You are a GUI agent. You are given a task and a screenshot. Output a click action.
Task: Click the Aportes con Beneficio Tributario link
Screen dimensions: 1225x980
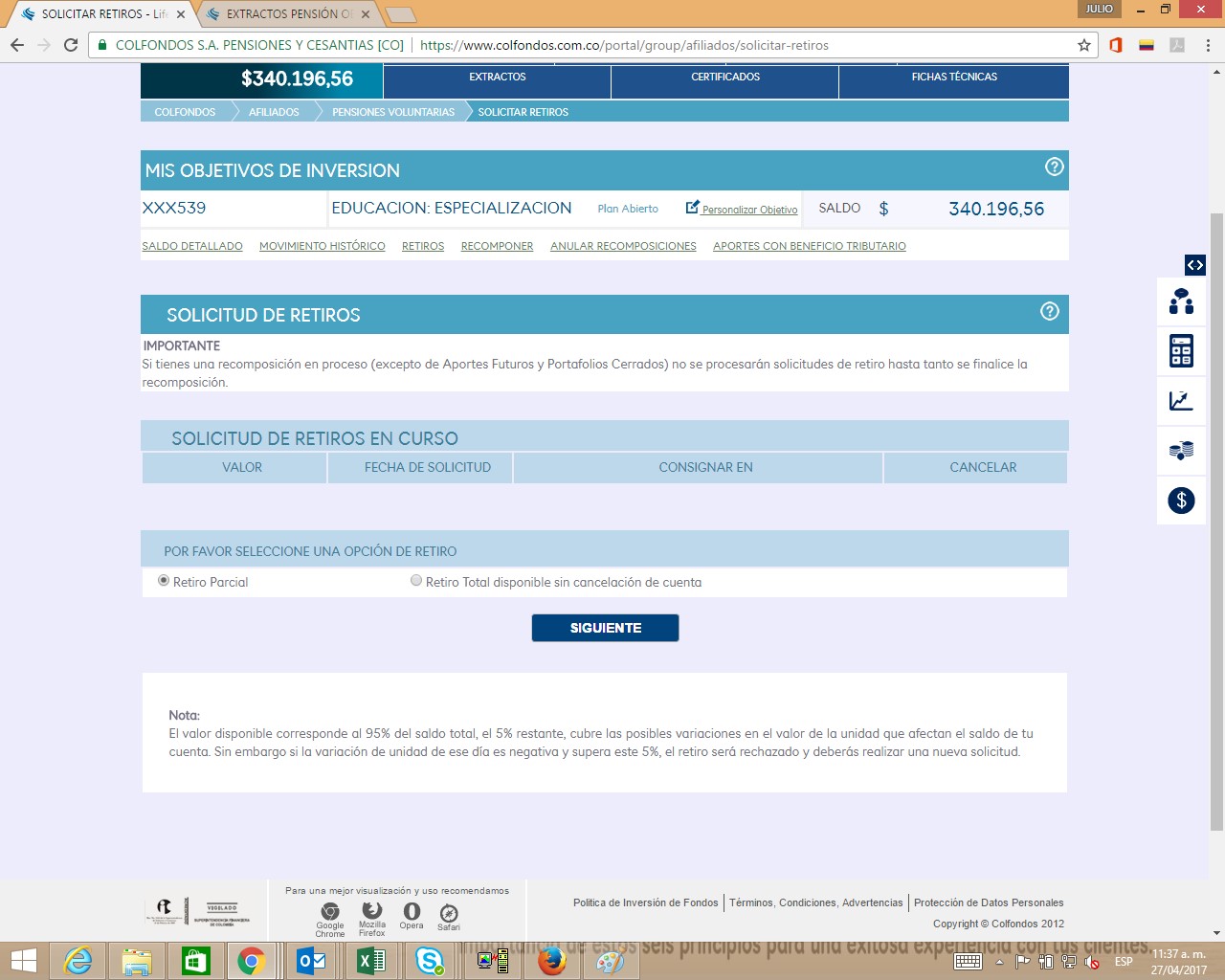[x=809, y=247]
